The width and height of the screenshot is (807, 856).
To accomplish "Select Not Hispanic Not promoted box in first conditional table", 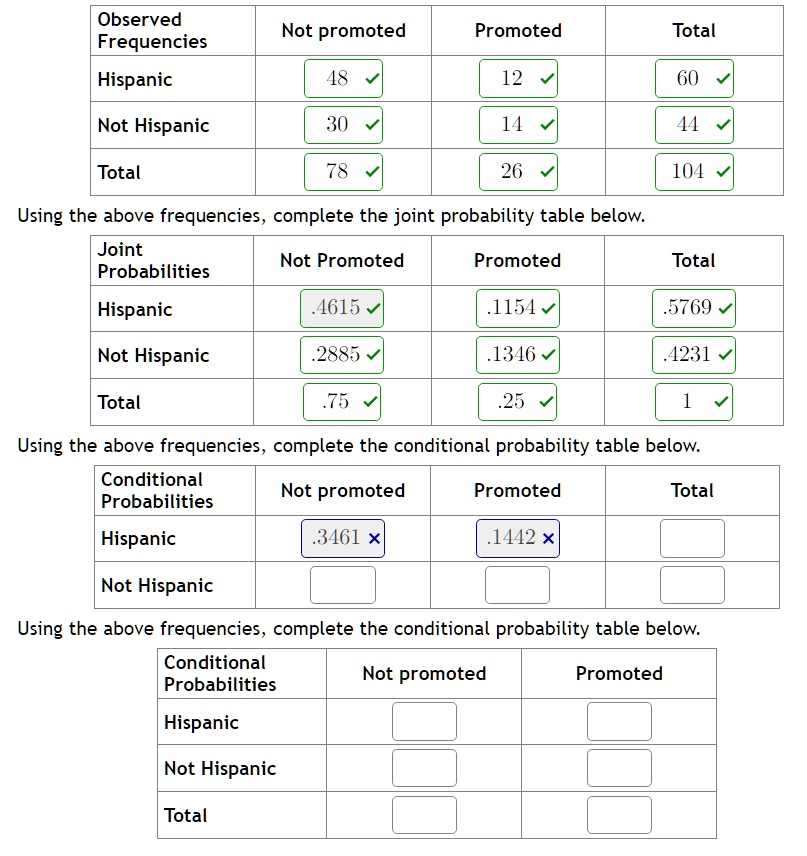I will tap(342, 585).
